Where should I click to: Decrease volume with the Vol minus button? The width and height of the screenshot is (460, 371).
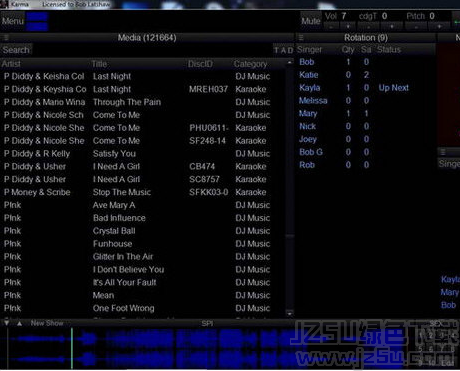coord(331,26)
